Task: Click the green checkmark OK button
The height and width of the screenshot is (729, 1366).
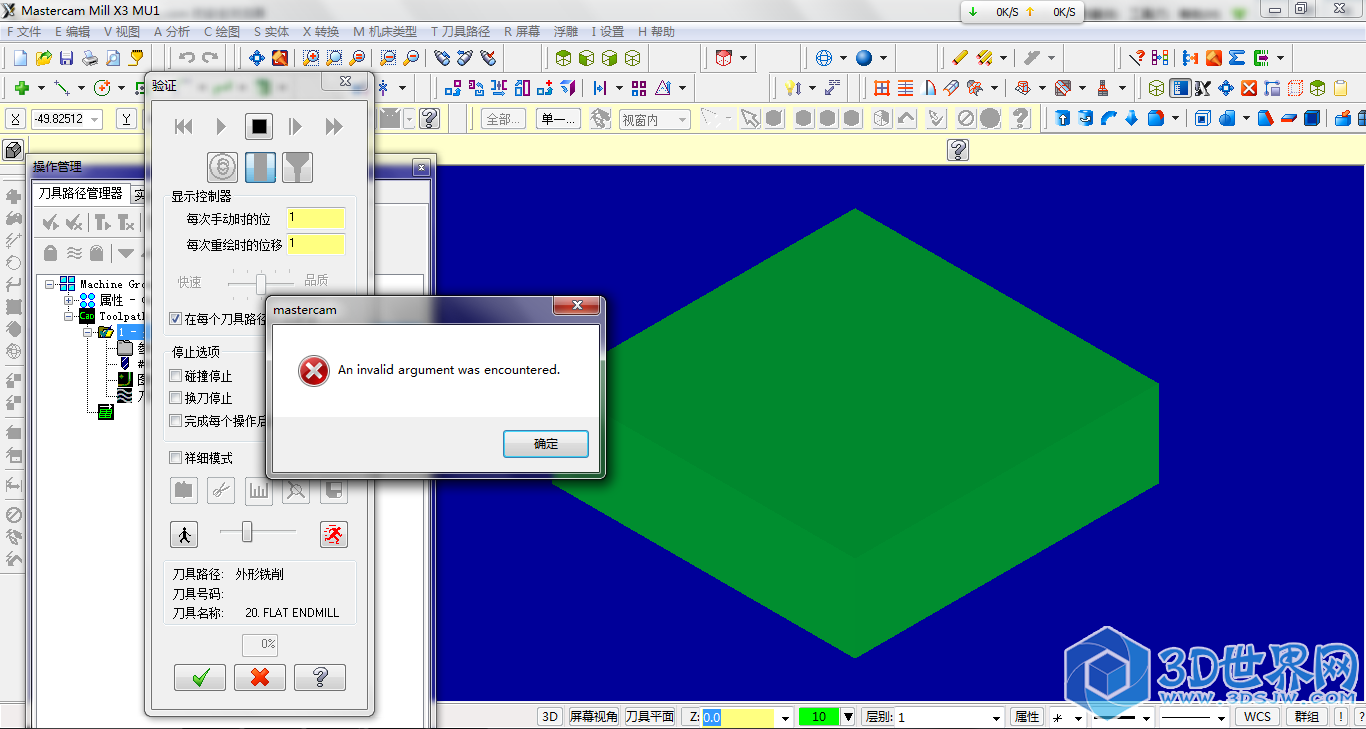Action: coord(200,677)
